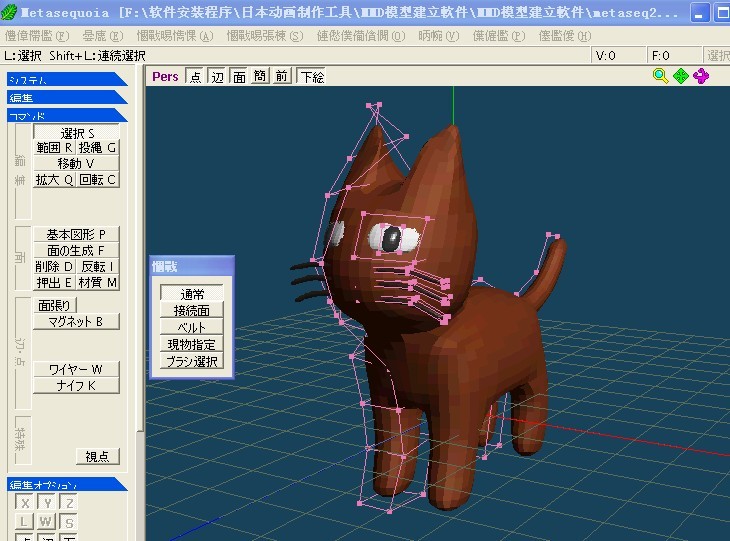
Task: Collapse the 編集 panel header
Action: 67,97
